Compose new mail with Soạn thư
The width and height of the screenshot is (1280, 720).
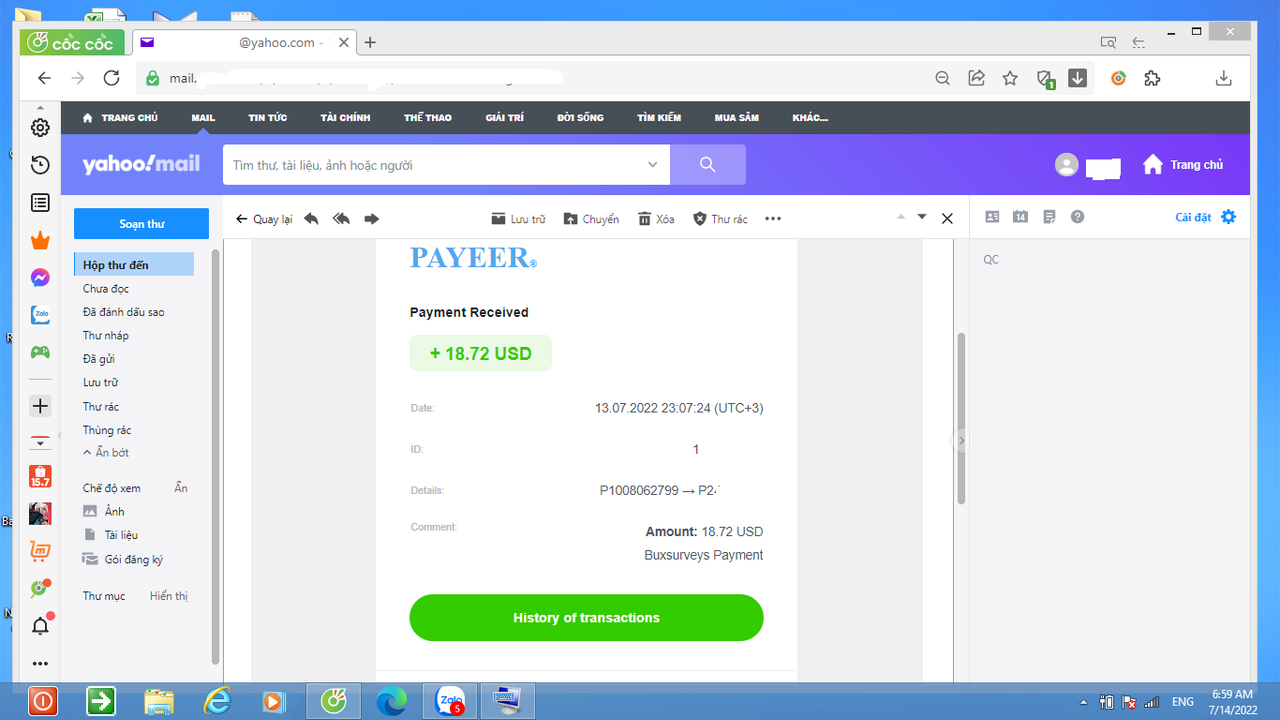[x=142, y=224]
